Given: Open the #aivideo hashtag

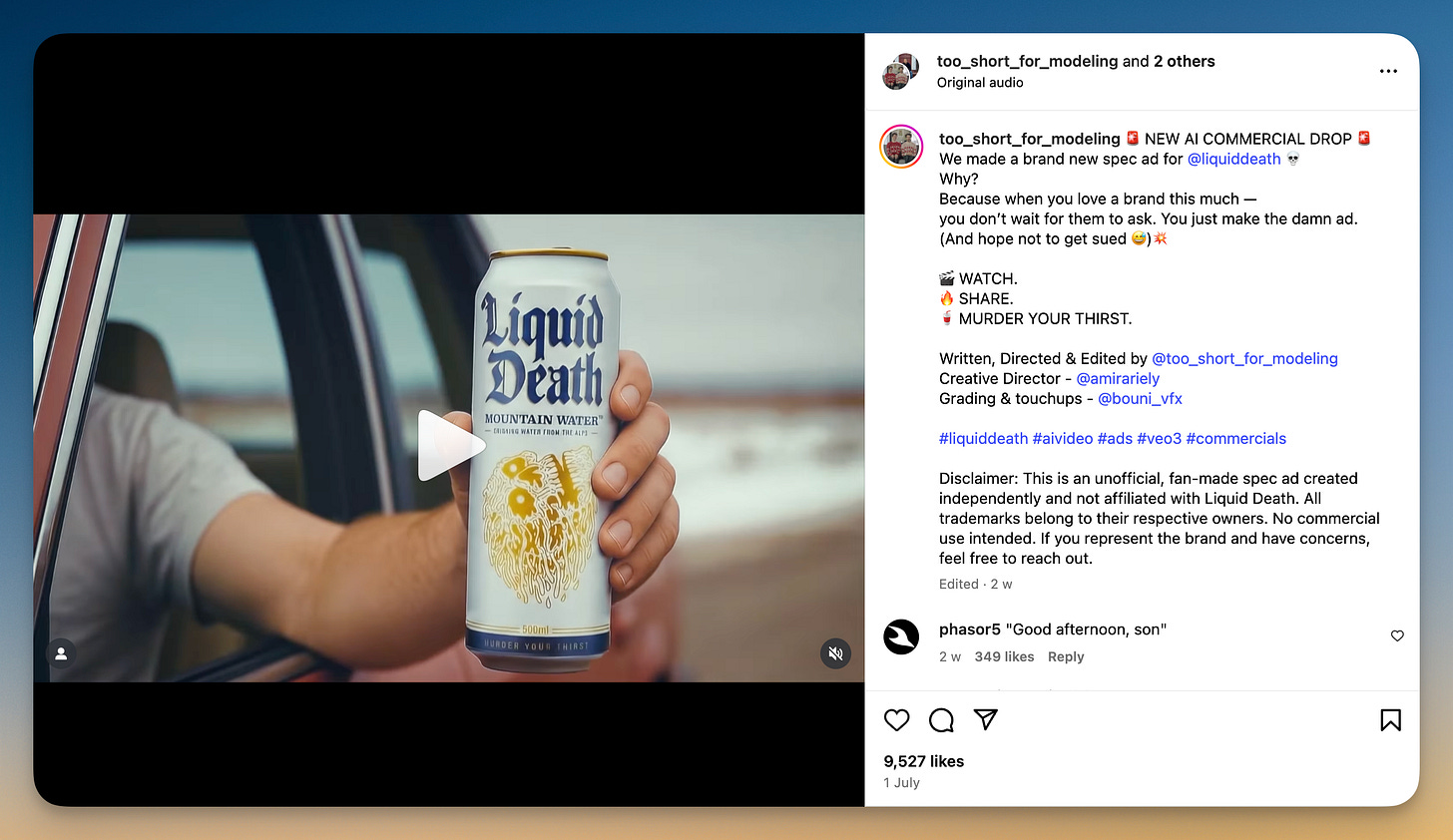Looking at the screenshot, I should click(x=1062, y=438).
